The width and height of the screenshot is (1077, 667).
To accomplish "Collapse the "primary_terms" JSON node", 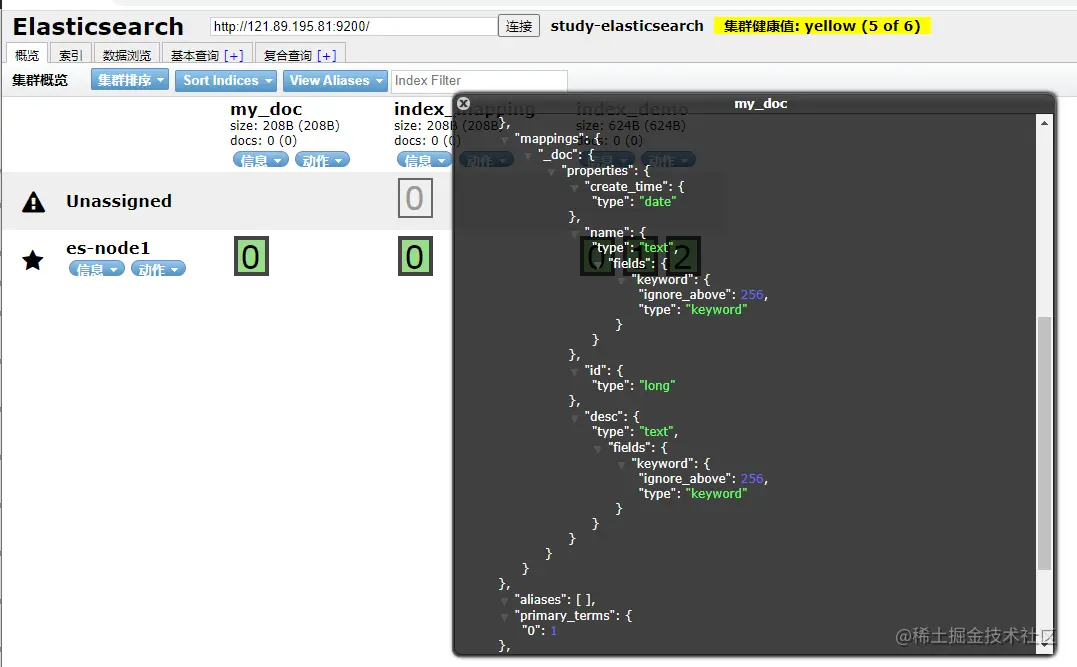I will tap(505, 617).
